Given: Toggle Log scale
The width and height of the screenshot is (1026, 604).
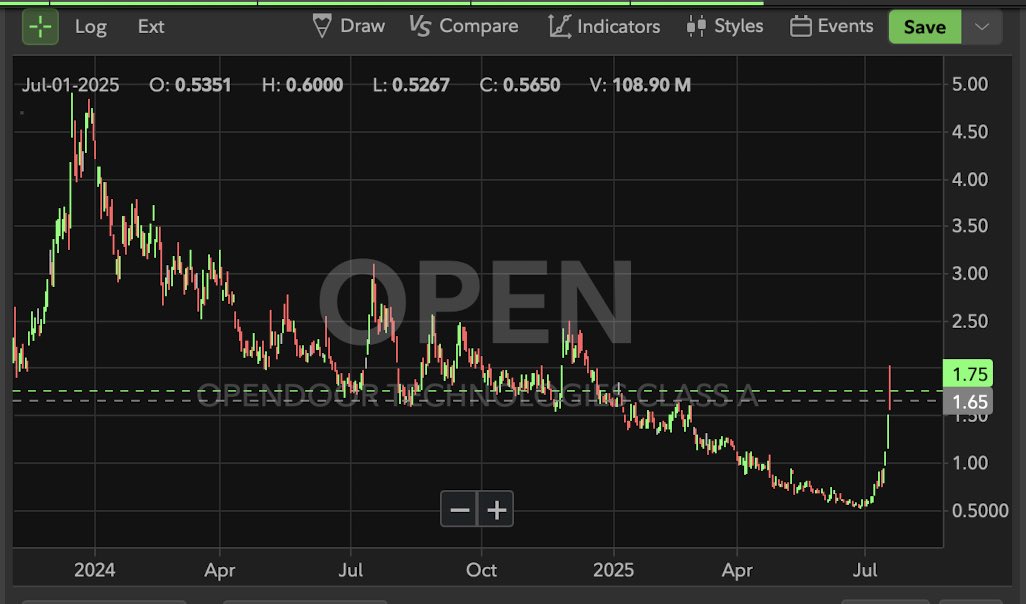Looking at the screenshot, I should [90, 27].
